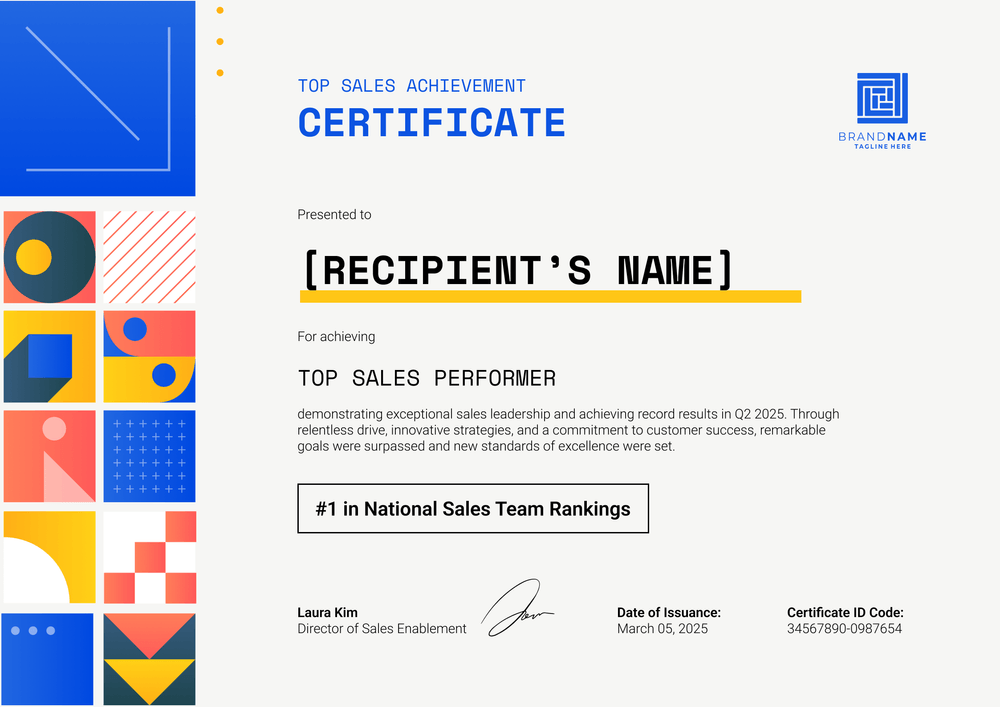Click the layered downward arrows tile

pyautogui.click(x=149, y=657)
